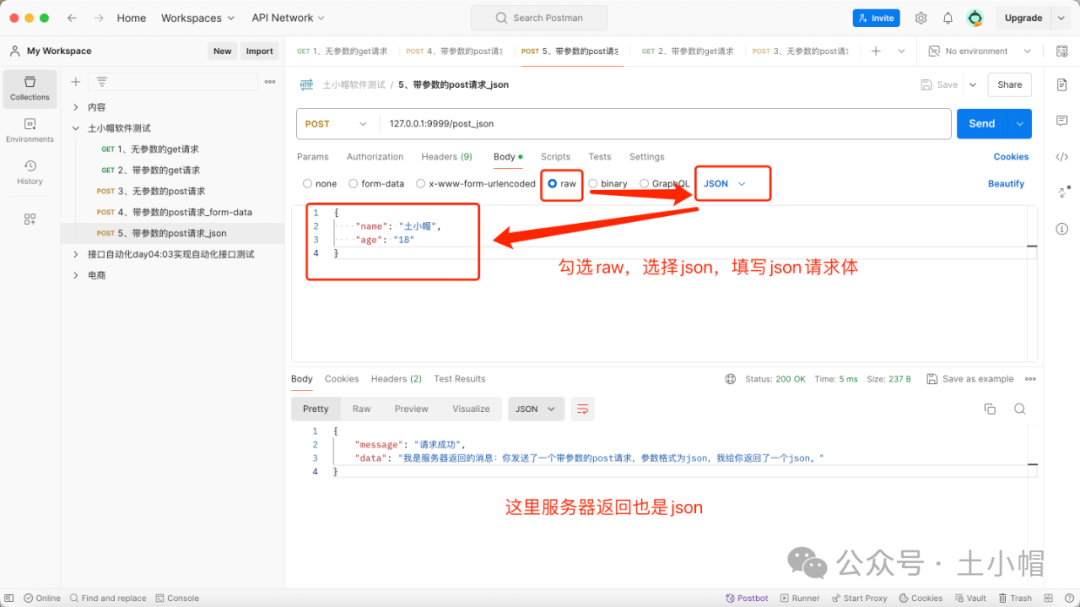Screen dimensions: 1080x607
Task: Open the request info icon
Action: click(x=1062, y=229)
